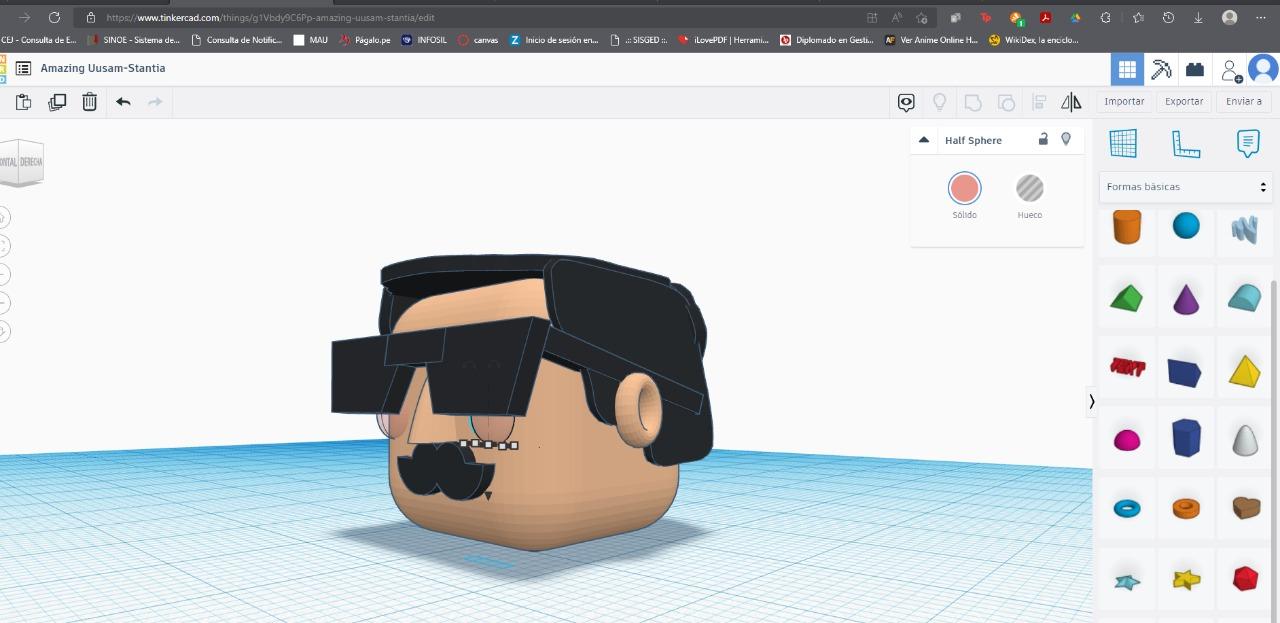Collapse the shapes panel with the side chevron
Screen dimensions: 1280x623
[x=1091, y=401]
